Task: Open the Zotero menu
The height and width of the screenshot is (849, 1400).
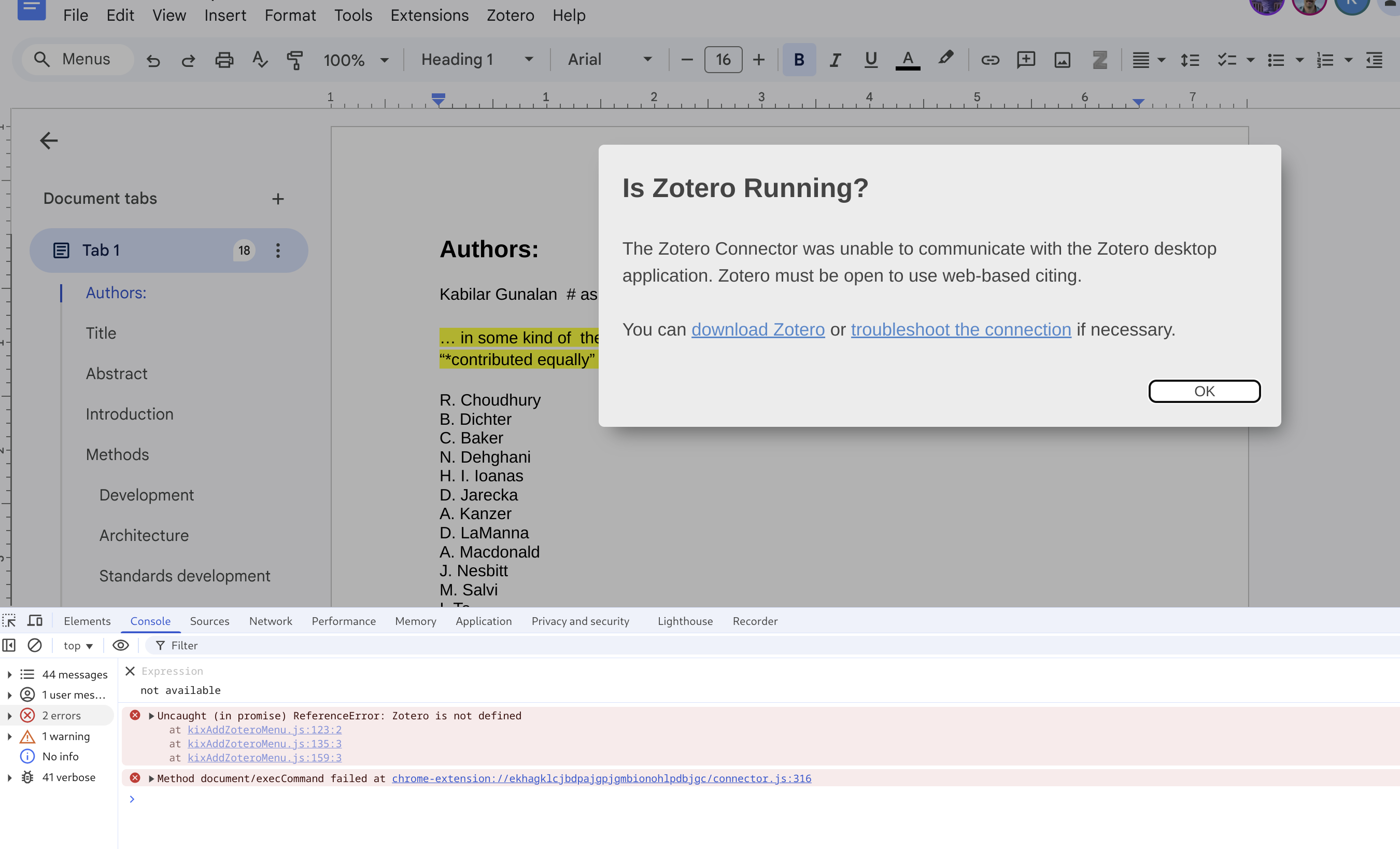Action: pos(510,16)
